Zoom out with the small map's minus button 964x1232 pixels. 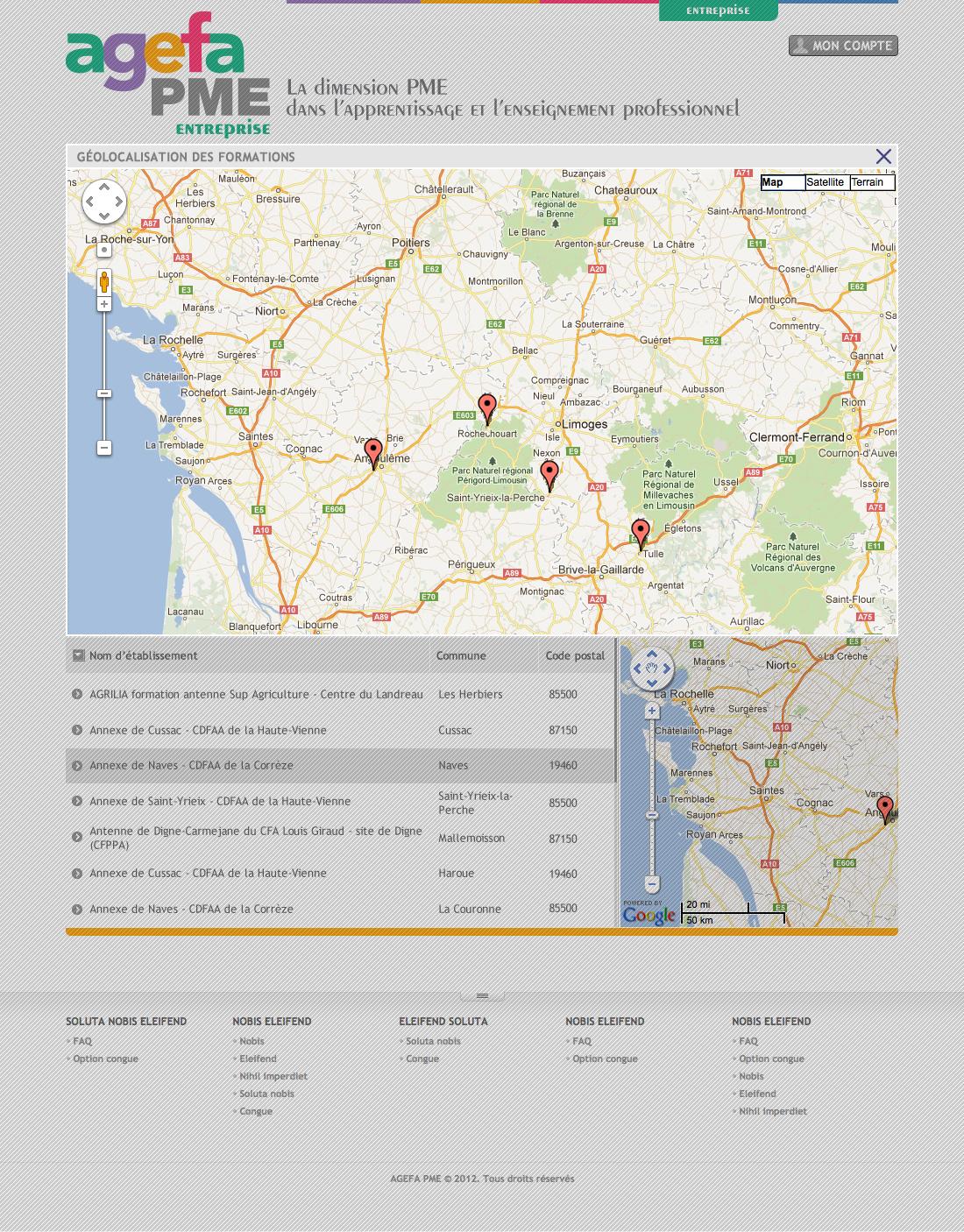pyautogui.click(x=652, y=882)
